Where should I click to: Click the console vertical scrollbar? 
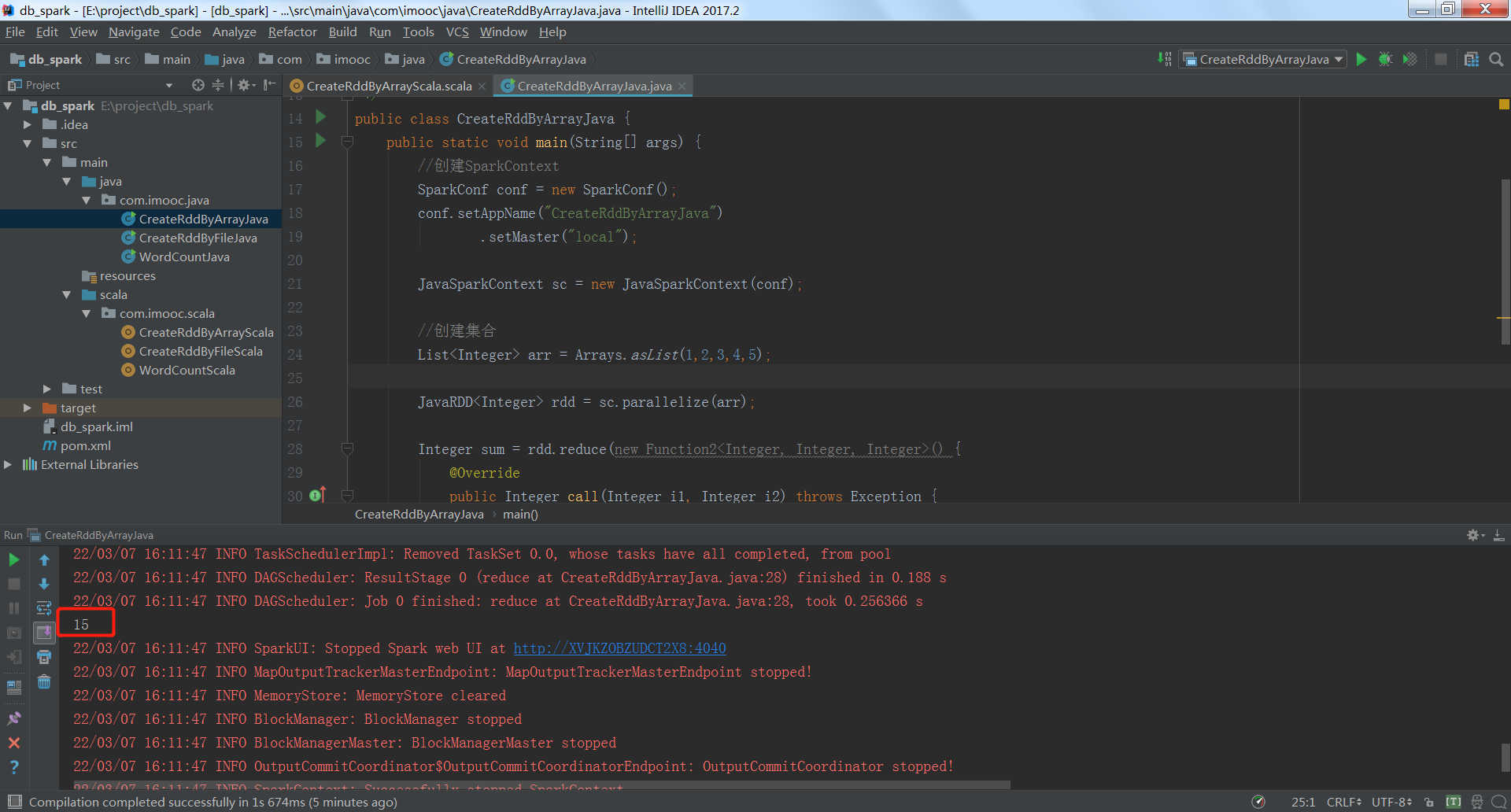point(1505,757)
